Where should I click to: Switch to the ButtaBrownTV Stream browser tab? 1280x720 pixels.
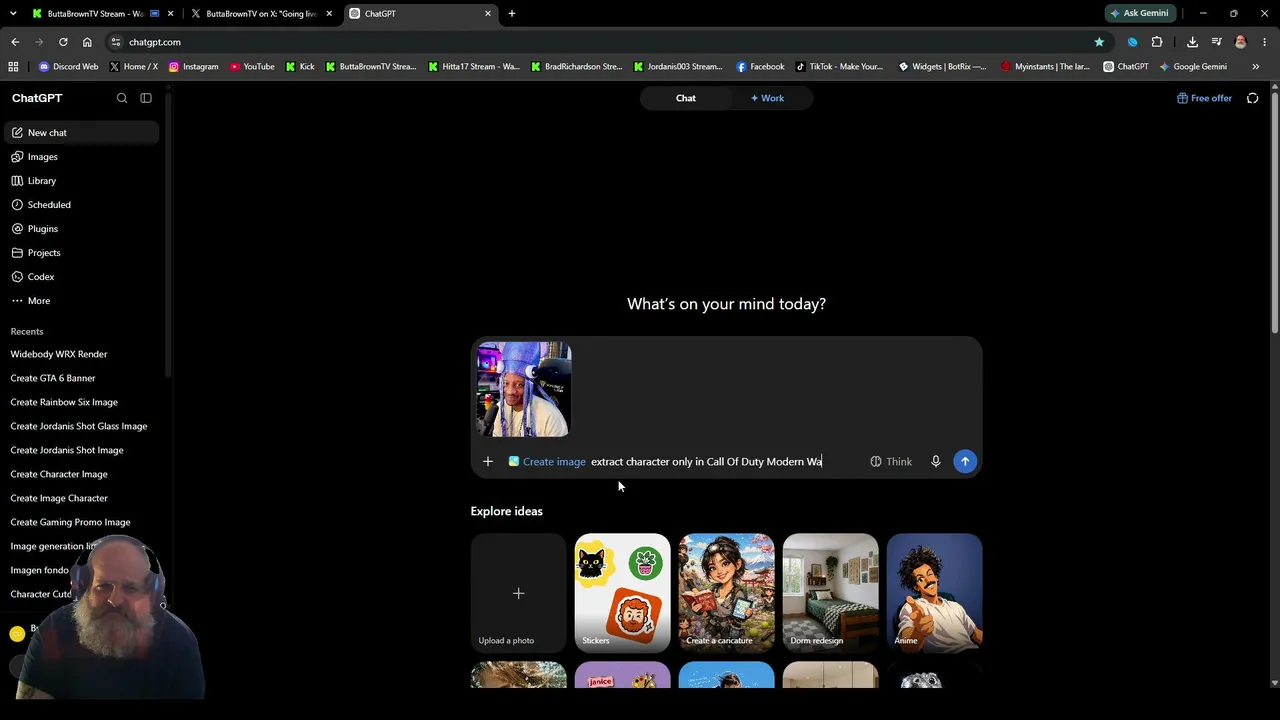(95, 14)
